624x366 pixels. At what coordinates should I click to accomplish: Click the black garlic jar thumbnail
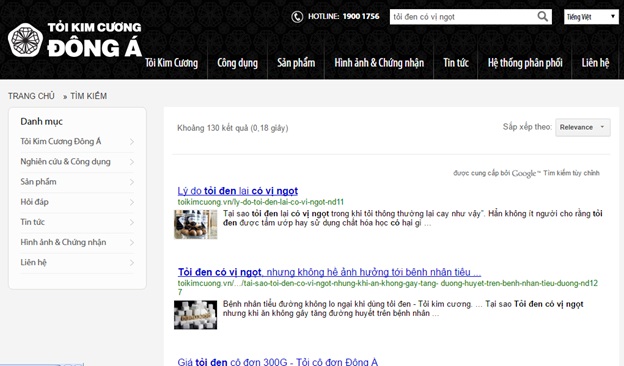tap(195, 224)
